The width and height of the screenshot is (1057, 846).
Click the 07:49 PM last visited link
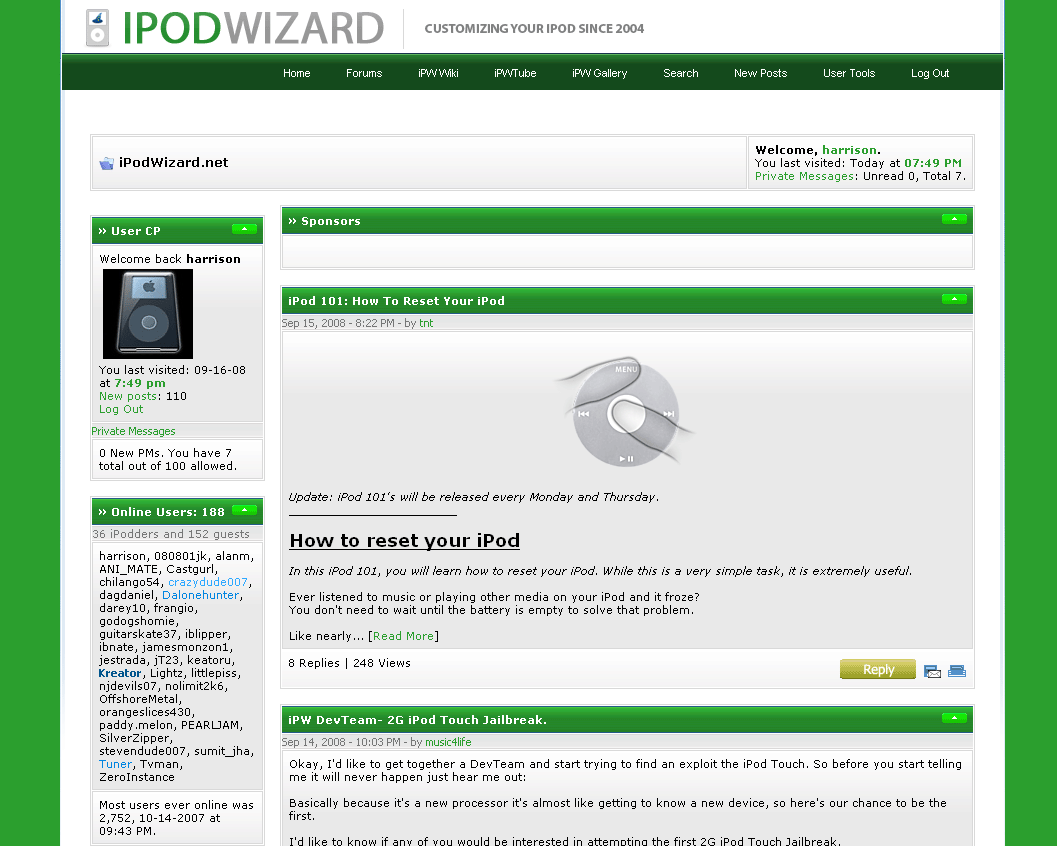(933, 163)
